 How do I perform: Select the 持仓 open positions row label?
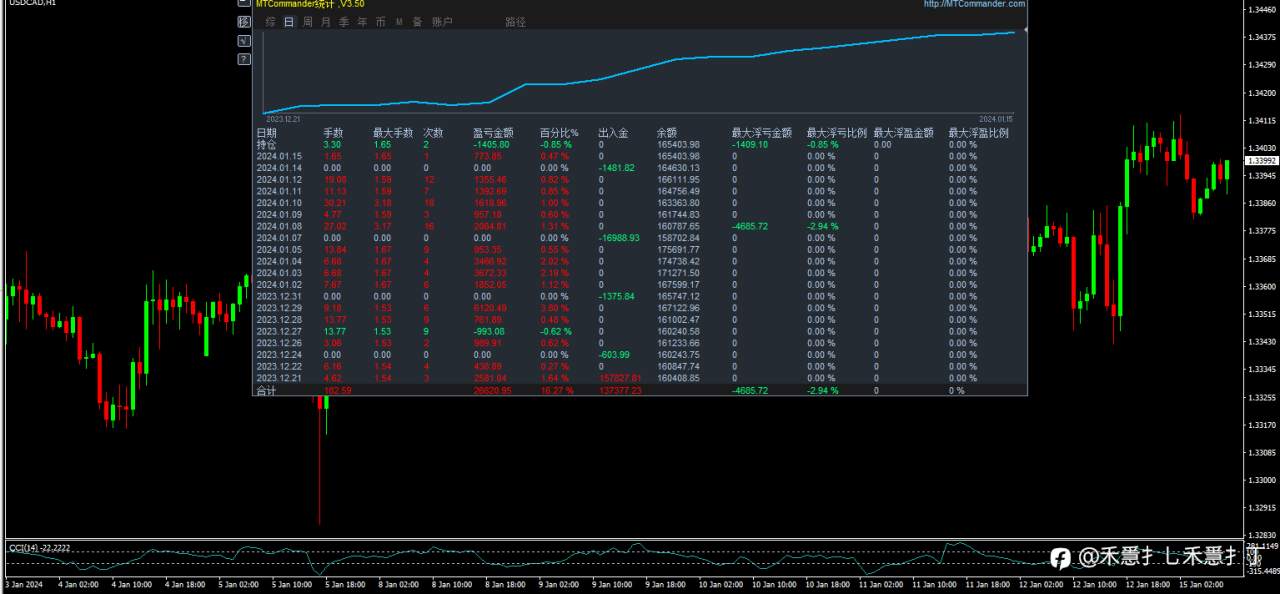click(x=267, y=144)
